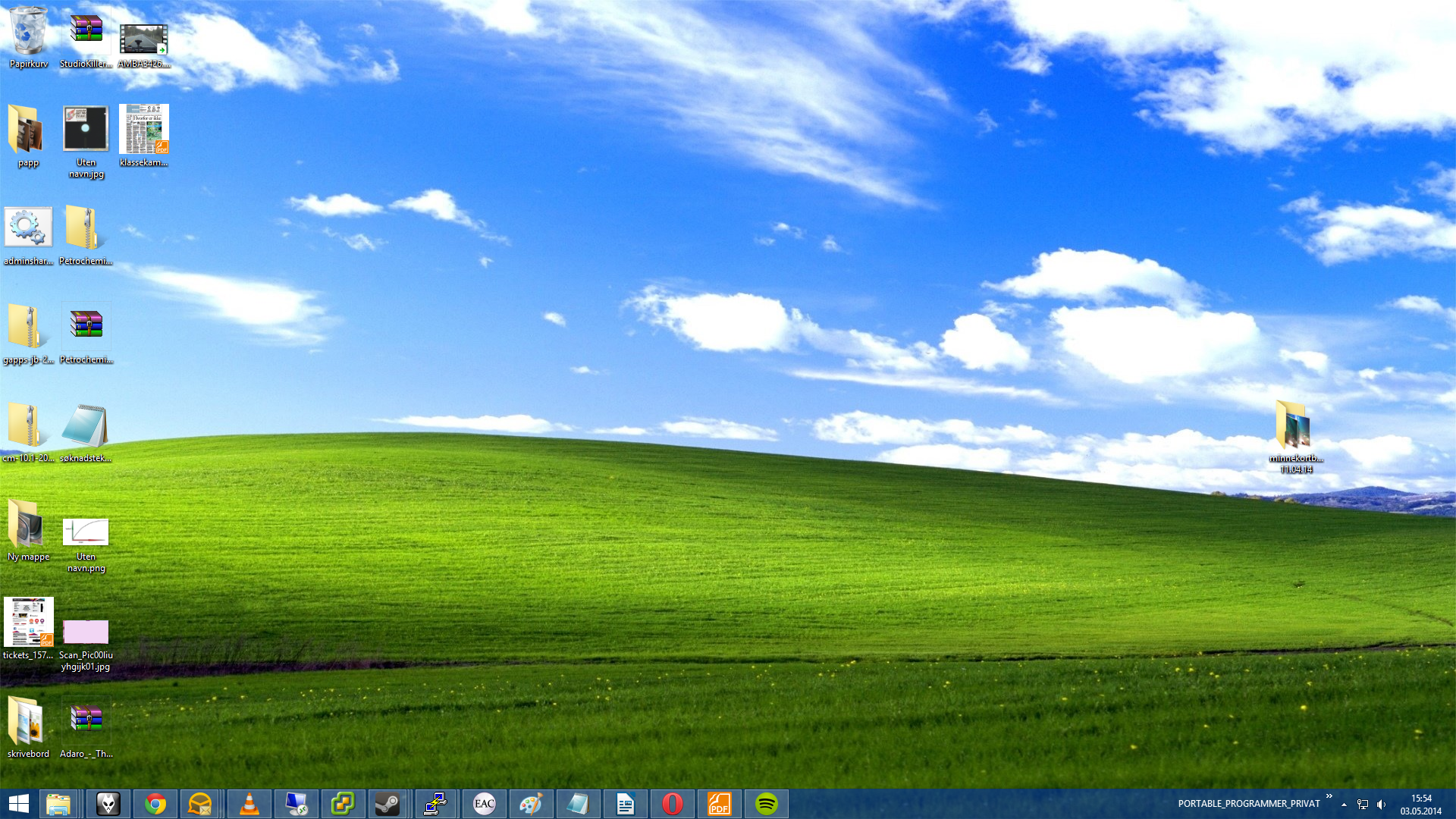Screen dimensions: 1456x819
Task: Open the klassekam PDF document
Action: tap(143, 136)
